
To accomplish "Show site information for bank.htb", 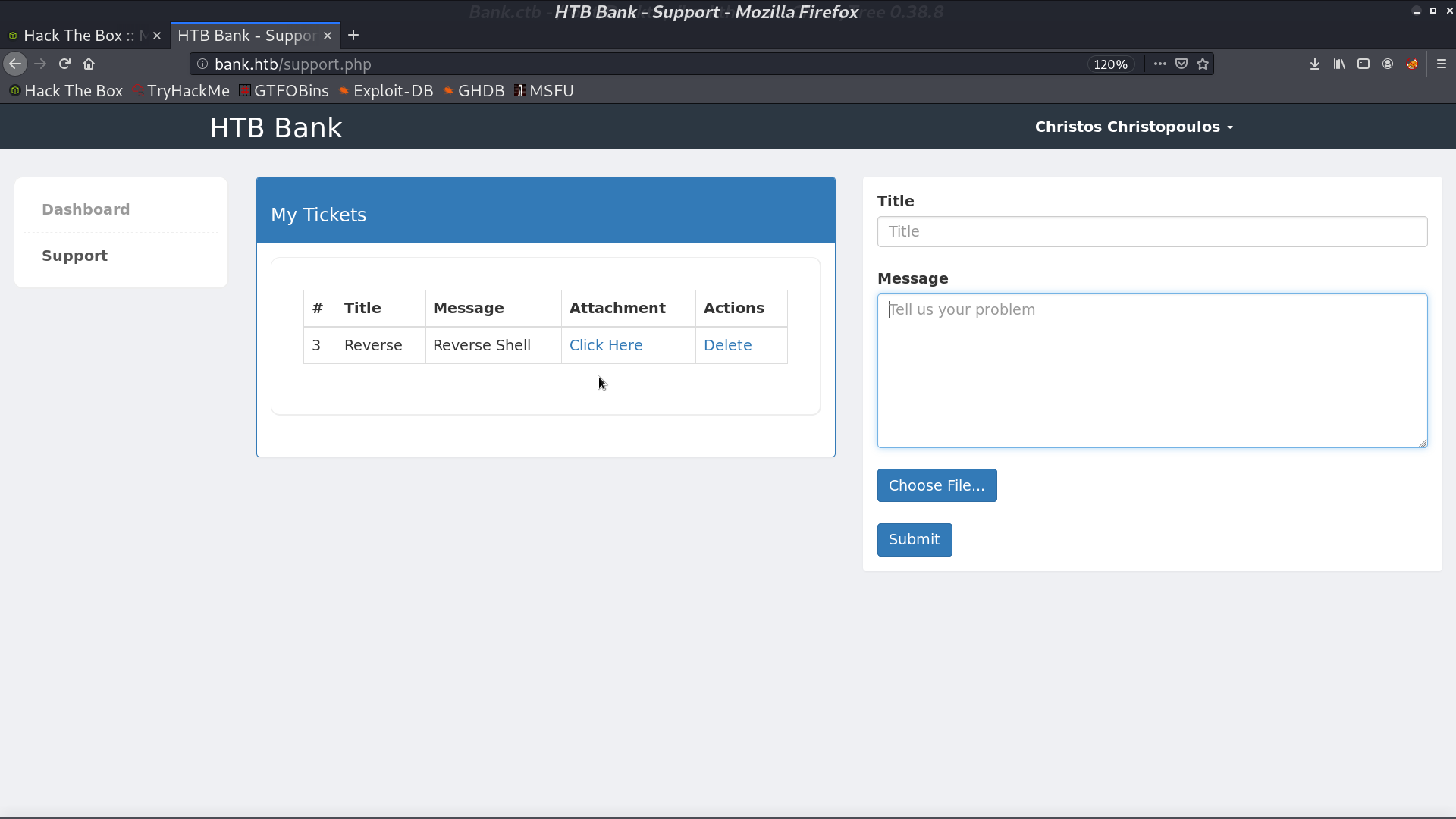I will click(x=202, y=64).
